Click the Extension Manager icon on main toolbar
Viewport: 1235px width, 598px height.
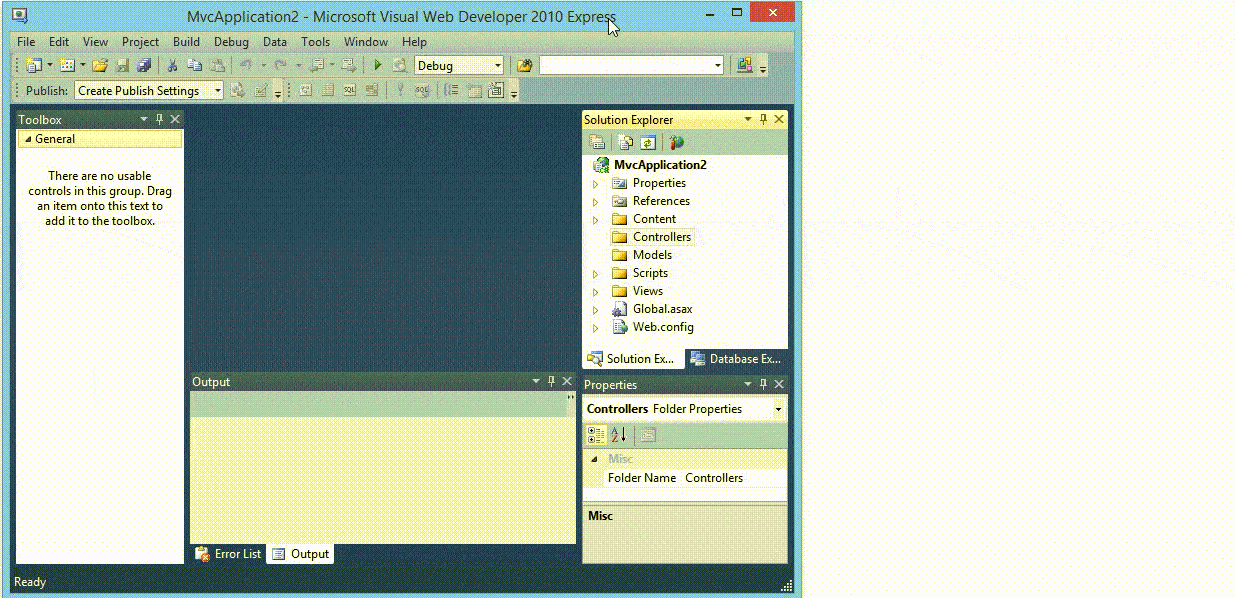744,65
